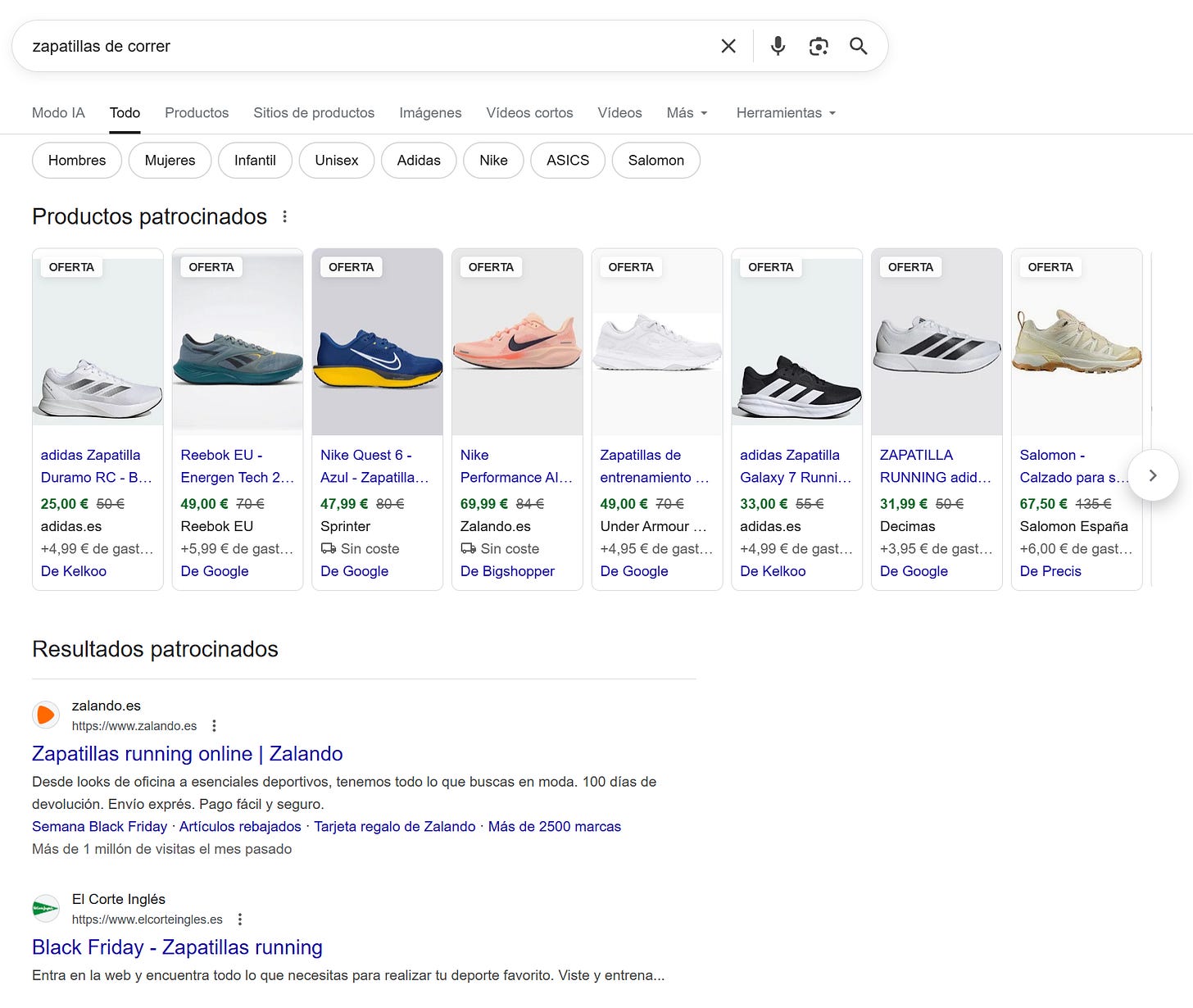Click De Google under Reebok card
Screen dimensions: 1193x1008
pos(215,571)
